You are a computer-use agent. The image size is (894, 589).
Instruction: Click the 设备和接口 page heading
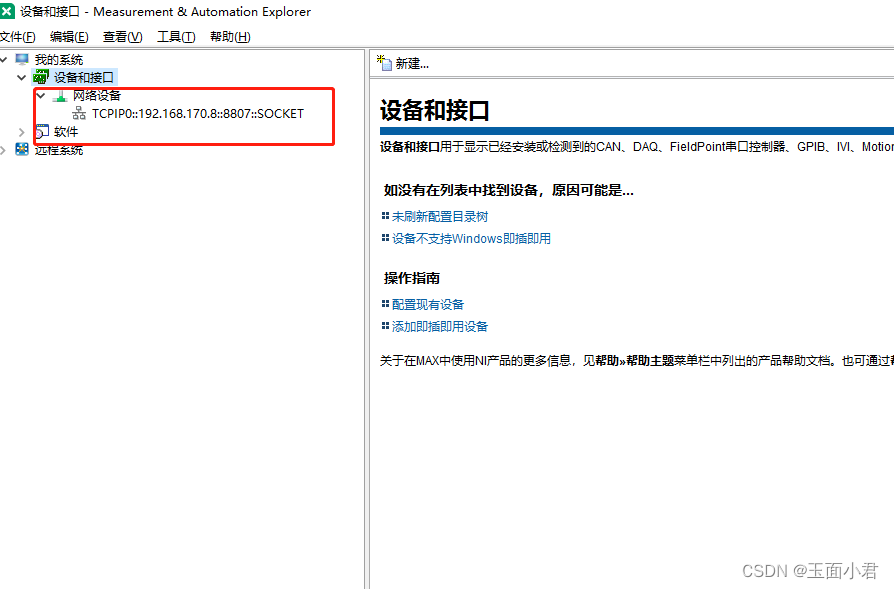pos(434,111)
